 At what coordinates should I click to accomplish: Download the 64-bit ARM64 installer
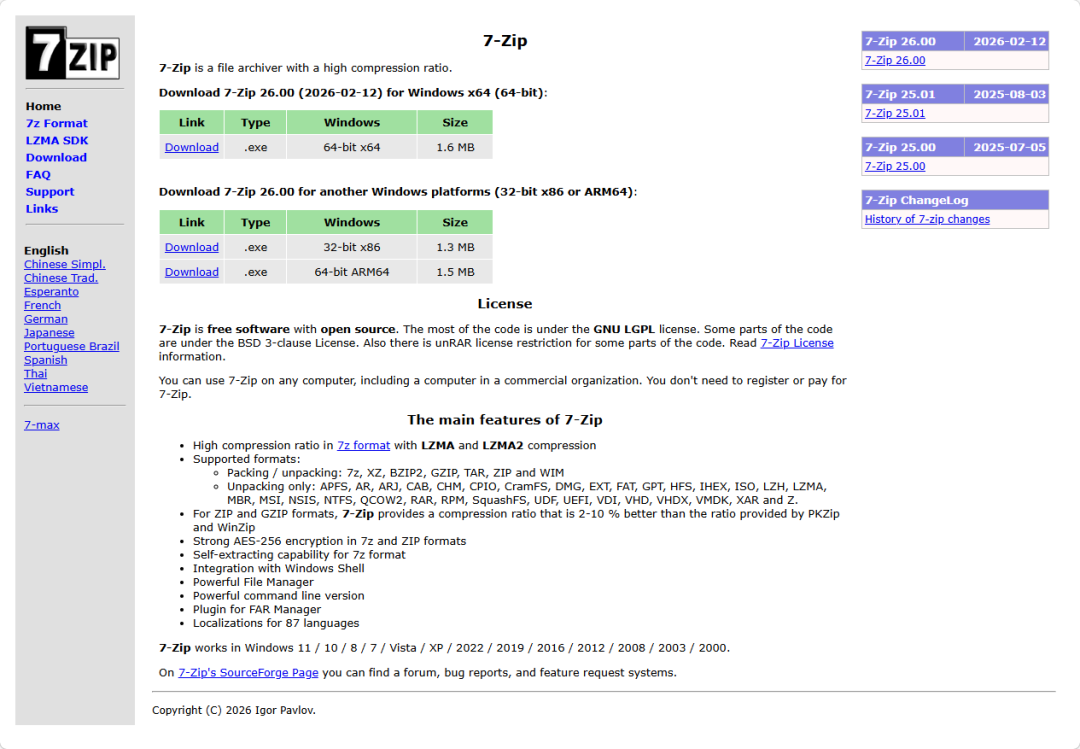(191, 272)
